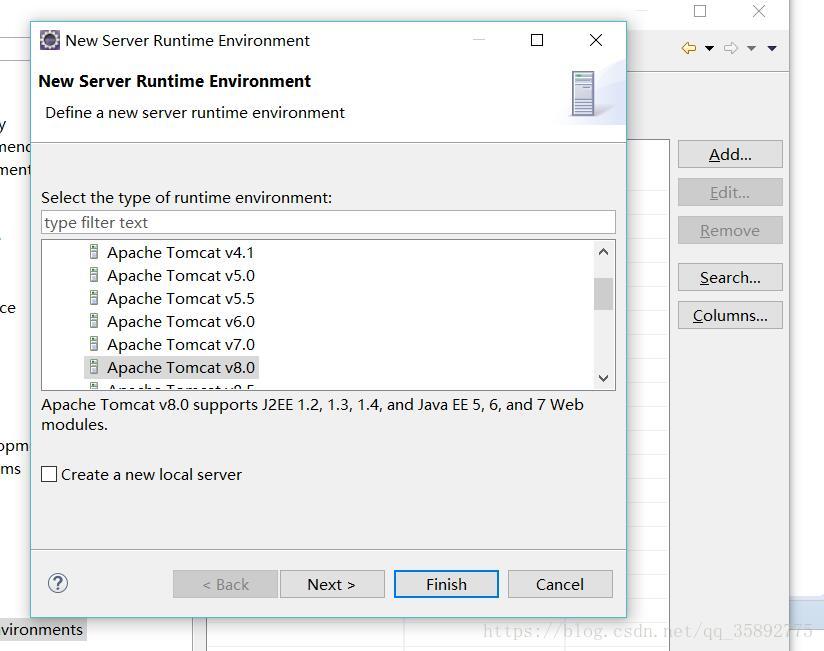Open dialog help question mark icon
The height and width of the screenshot is (651, 824).
[x=58, y=583]
